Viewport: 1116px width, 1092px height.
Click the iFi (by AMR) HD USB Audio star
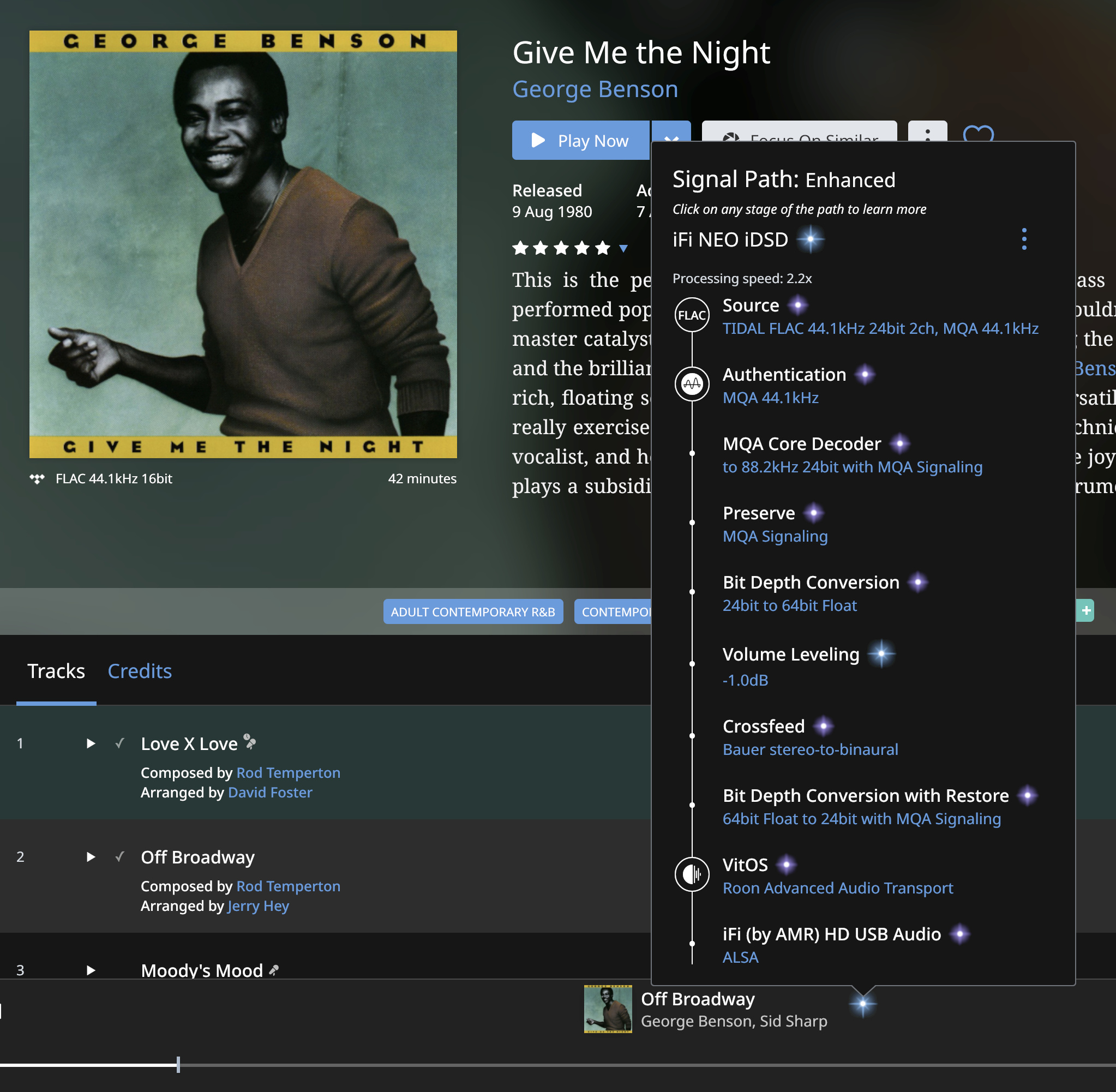tap(959, 934)
